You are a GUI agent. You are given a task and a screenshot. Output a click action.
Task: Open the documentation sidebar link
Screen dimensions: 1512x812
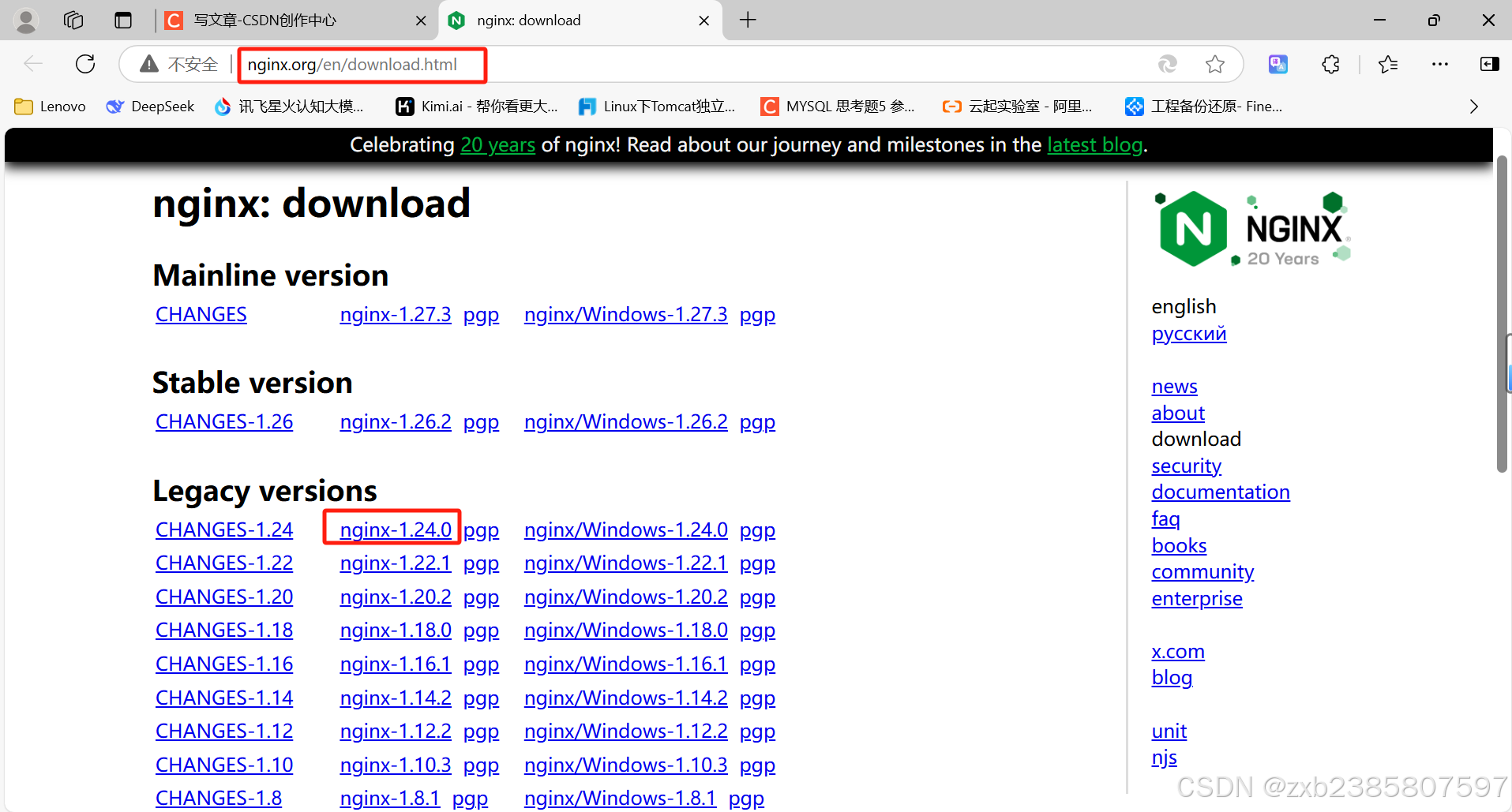pyautogui.click(x=1221, y=492)
